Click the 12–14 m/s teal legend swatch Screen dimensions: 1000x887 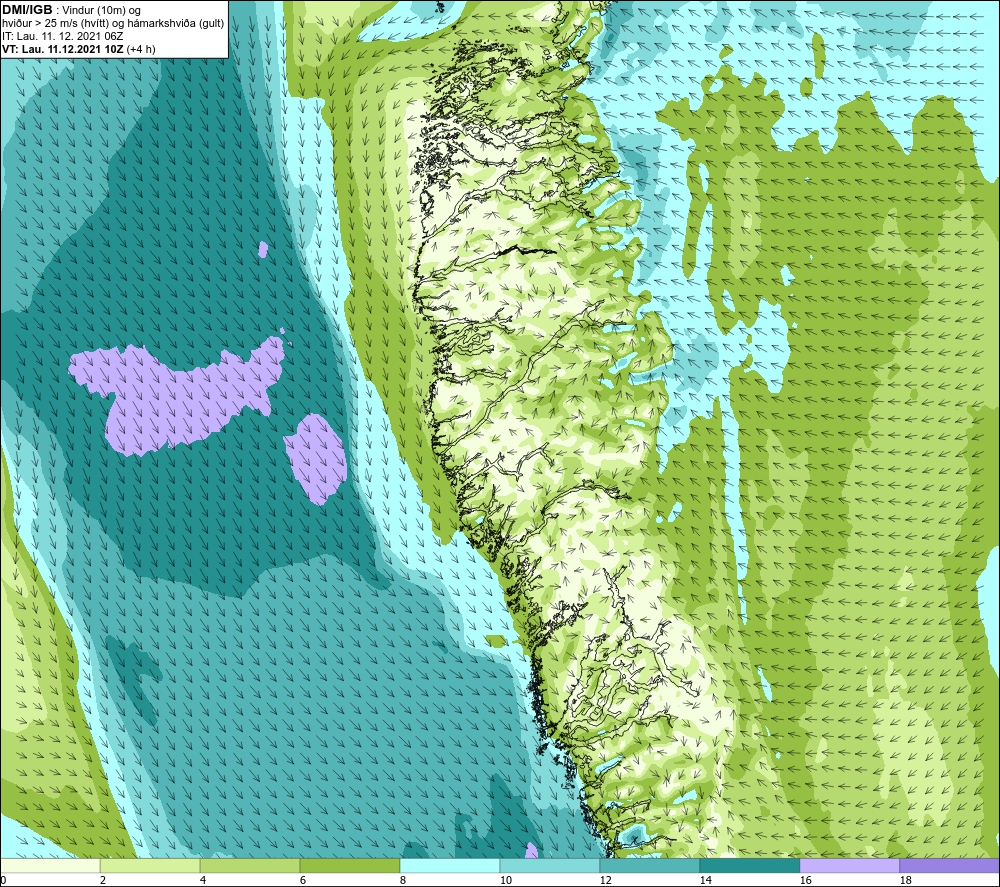(650, 865)
